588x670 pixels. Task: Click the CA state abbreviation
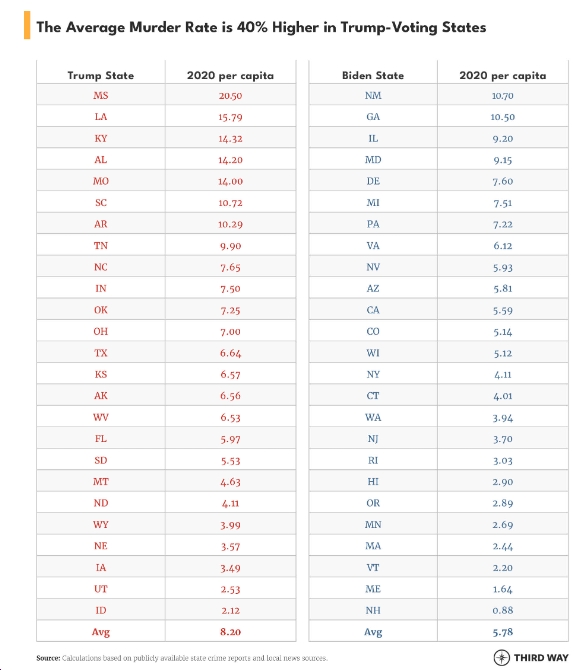373,310
